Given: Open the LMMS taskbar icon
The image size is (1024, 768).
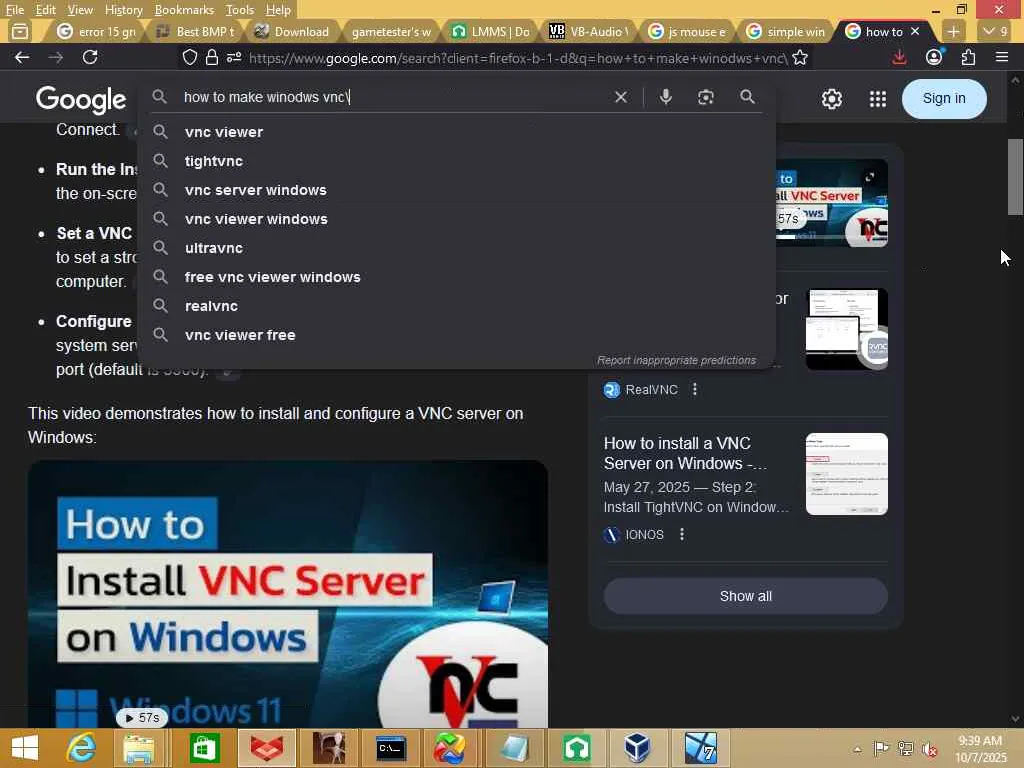Looking at the screenshot, I should coord(577,748).
